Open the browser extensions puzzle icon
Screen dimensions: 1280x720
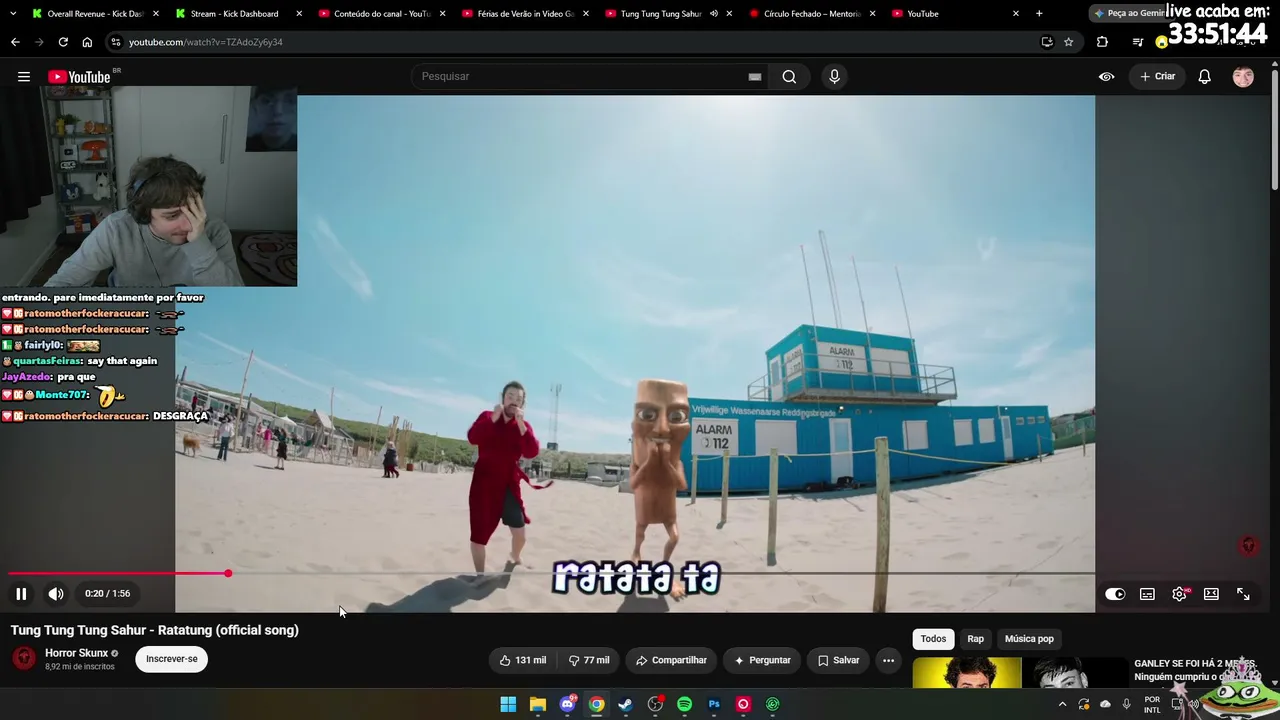tap(1102, 42)
